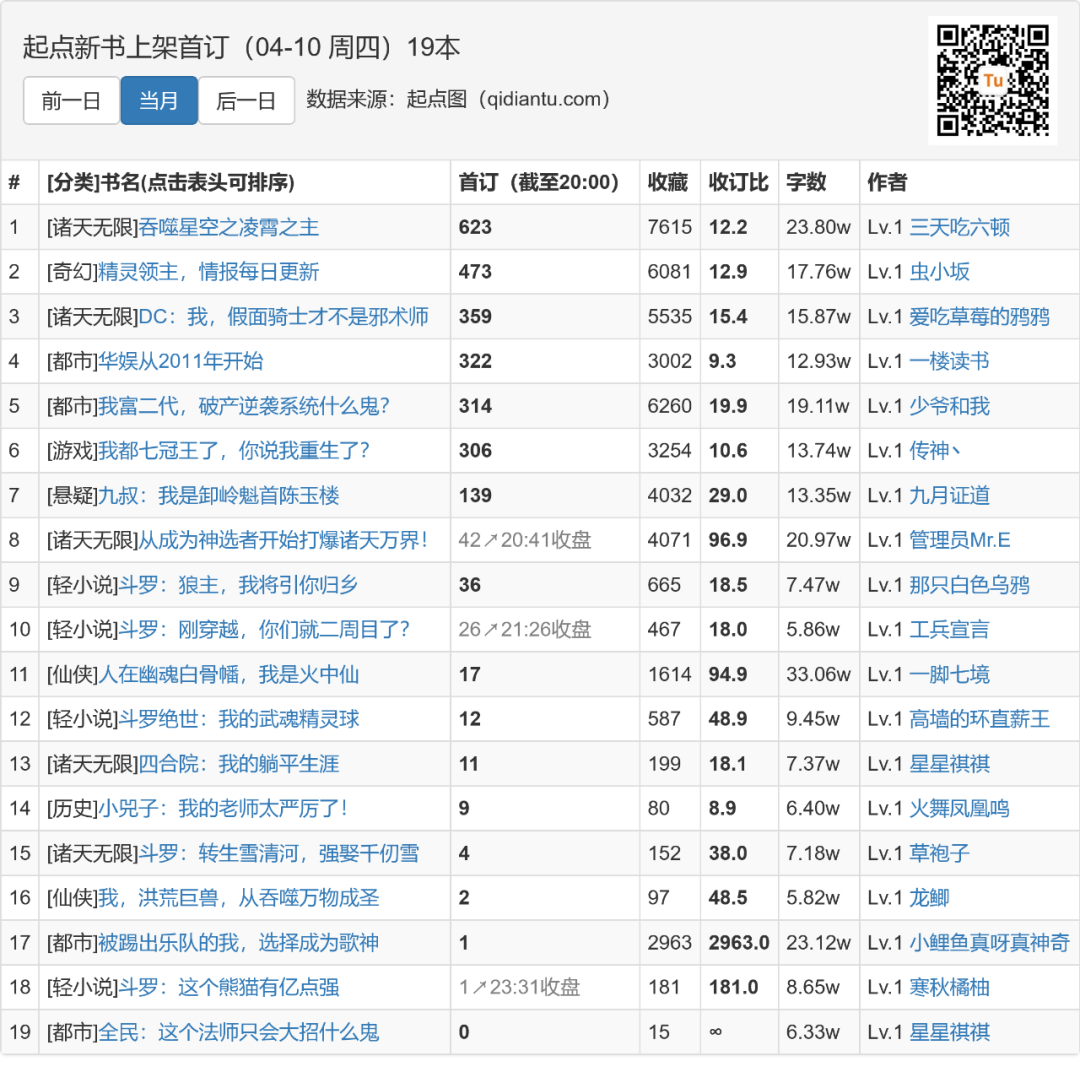Image resolution: width=1080 pixels, height=1083 pixels.
Task: Open book 吞噬星空之凌霄之主
Action: [x=229, y=227]
